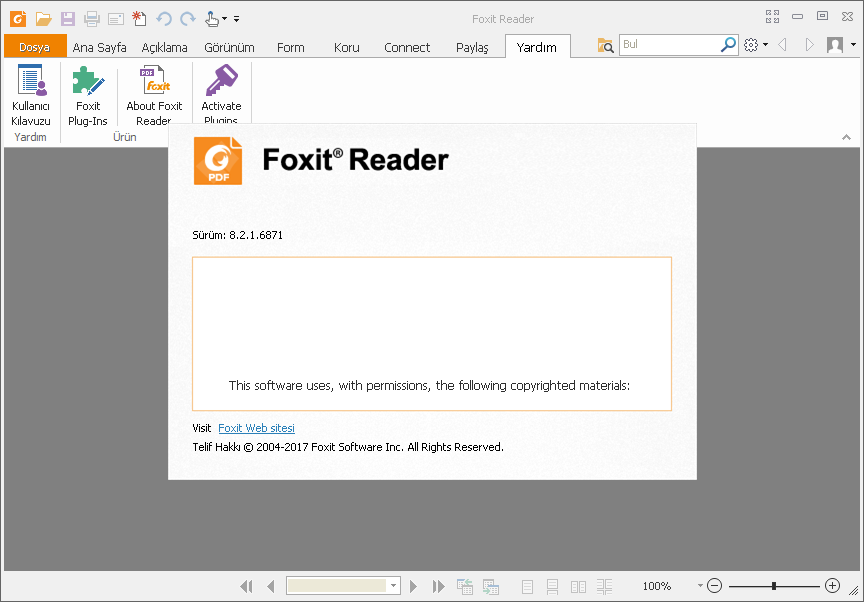Go to the next page
The height and width of the screenshot is (602, 864).
(x=413, y=587)
